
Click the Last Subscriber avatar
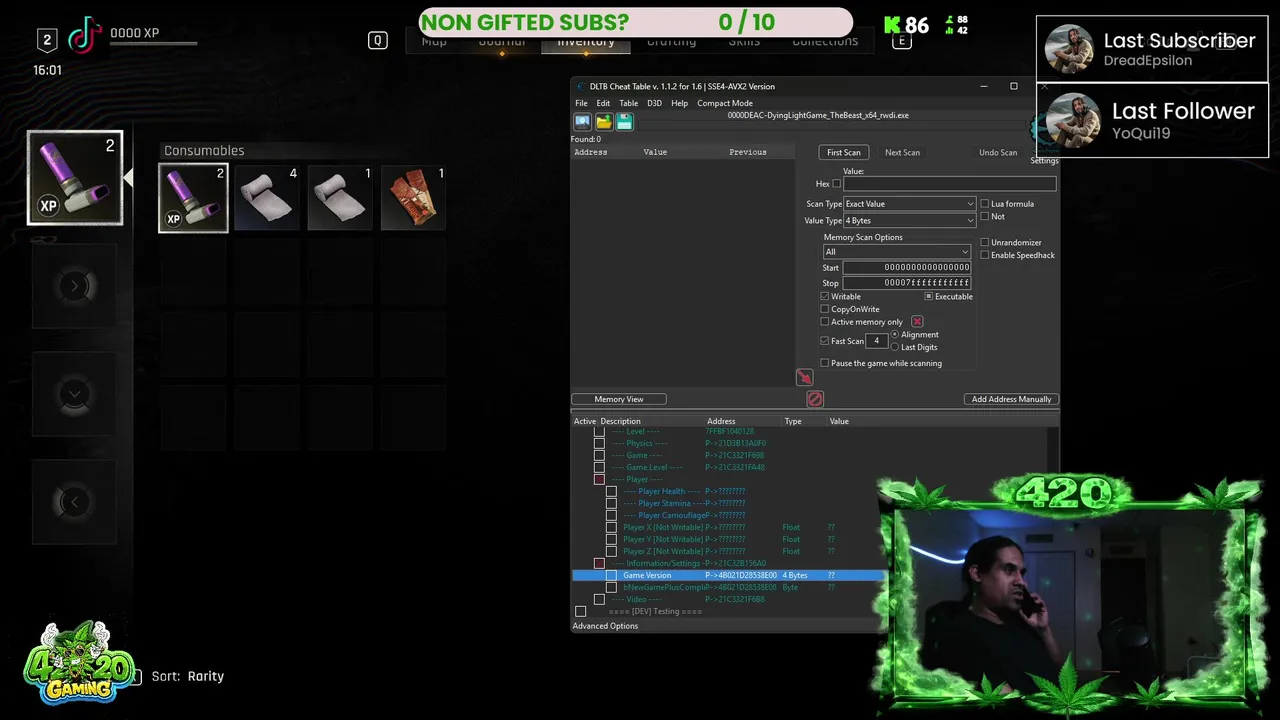pos(1069,48)
